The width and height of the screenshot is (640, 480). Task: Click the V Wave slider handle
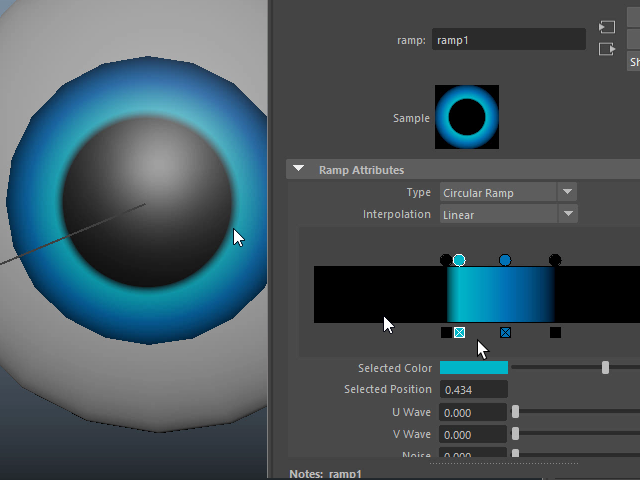coord(516,434)
